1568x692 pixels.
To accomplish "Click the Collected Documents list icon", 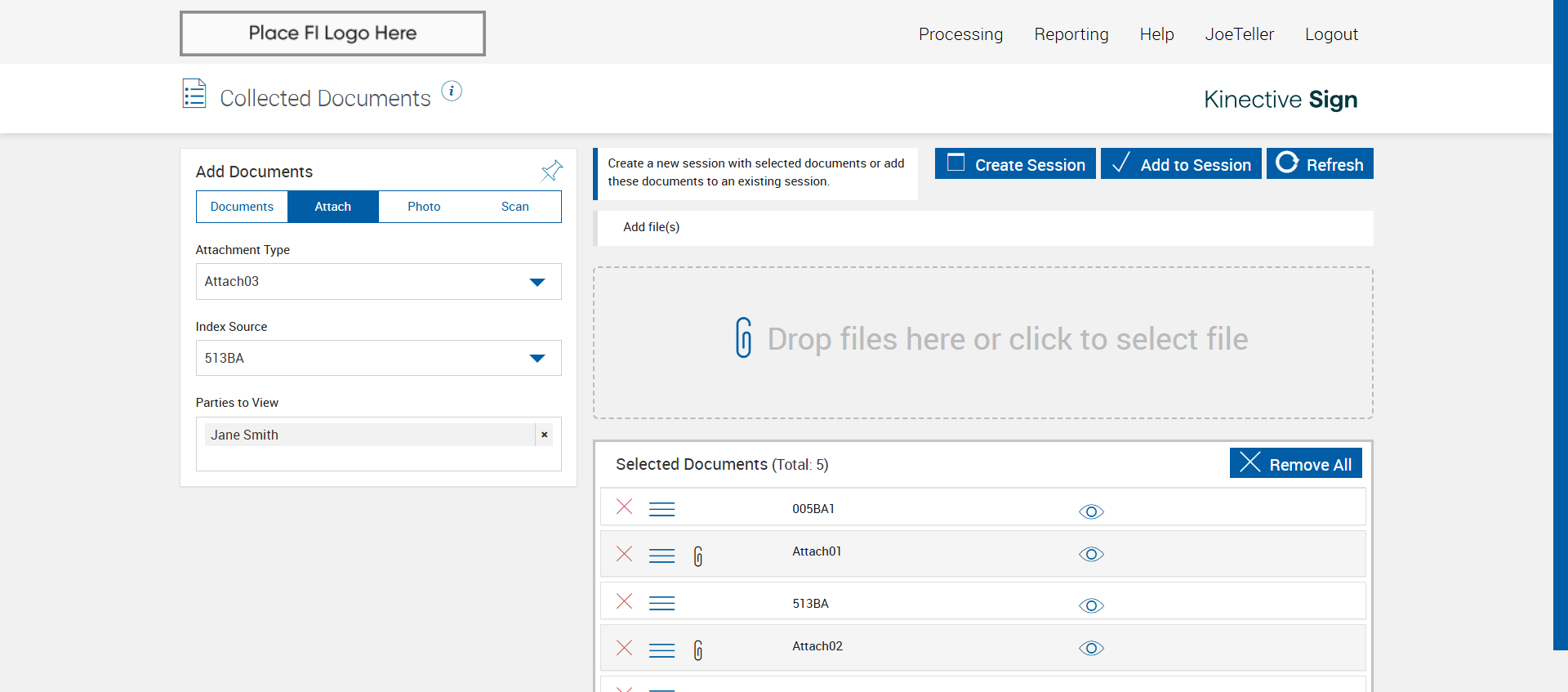I will tap(194, 94).
